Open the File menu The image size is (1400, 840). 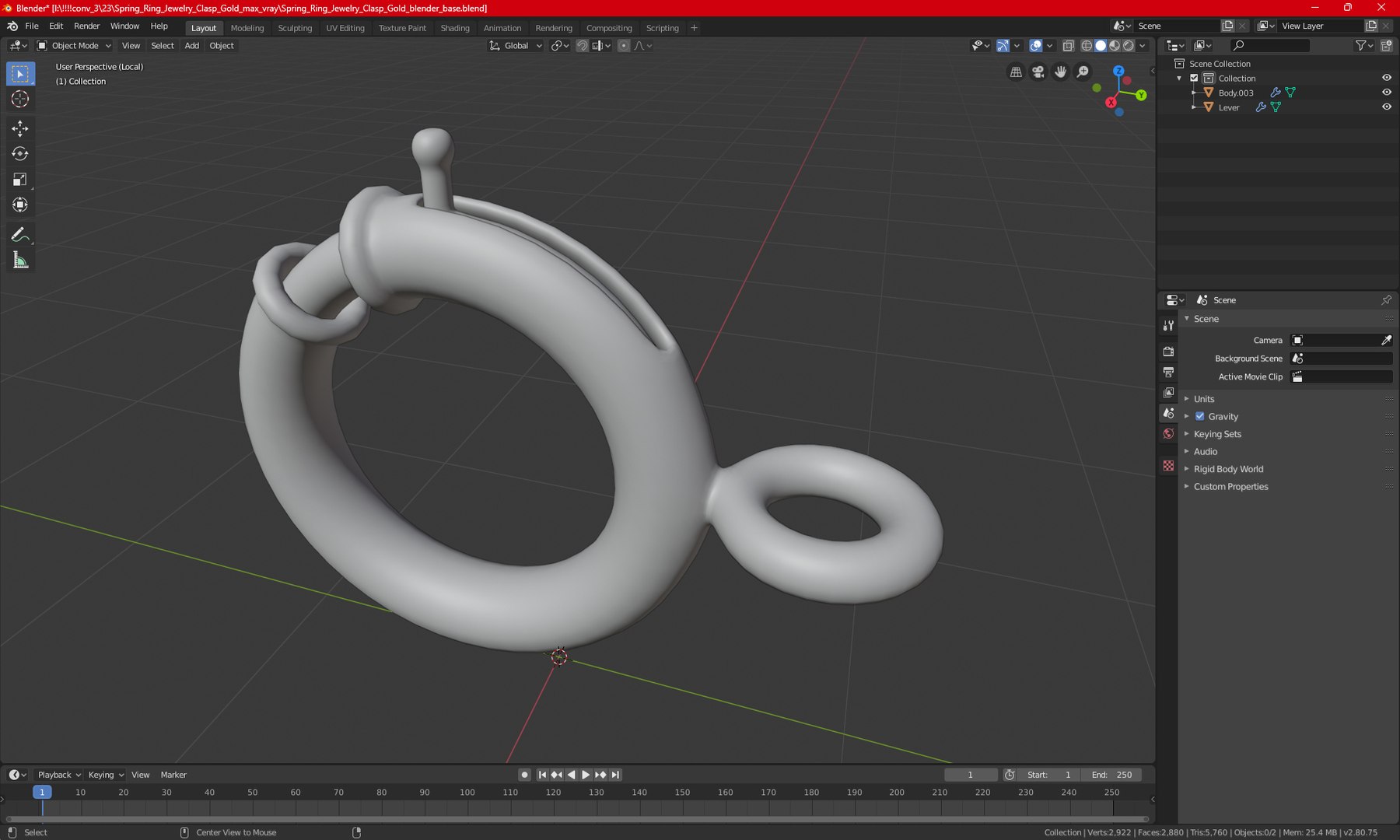pos(32,26)
